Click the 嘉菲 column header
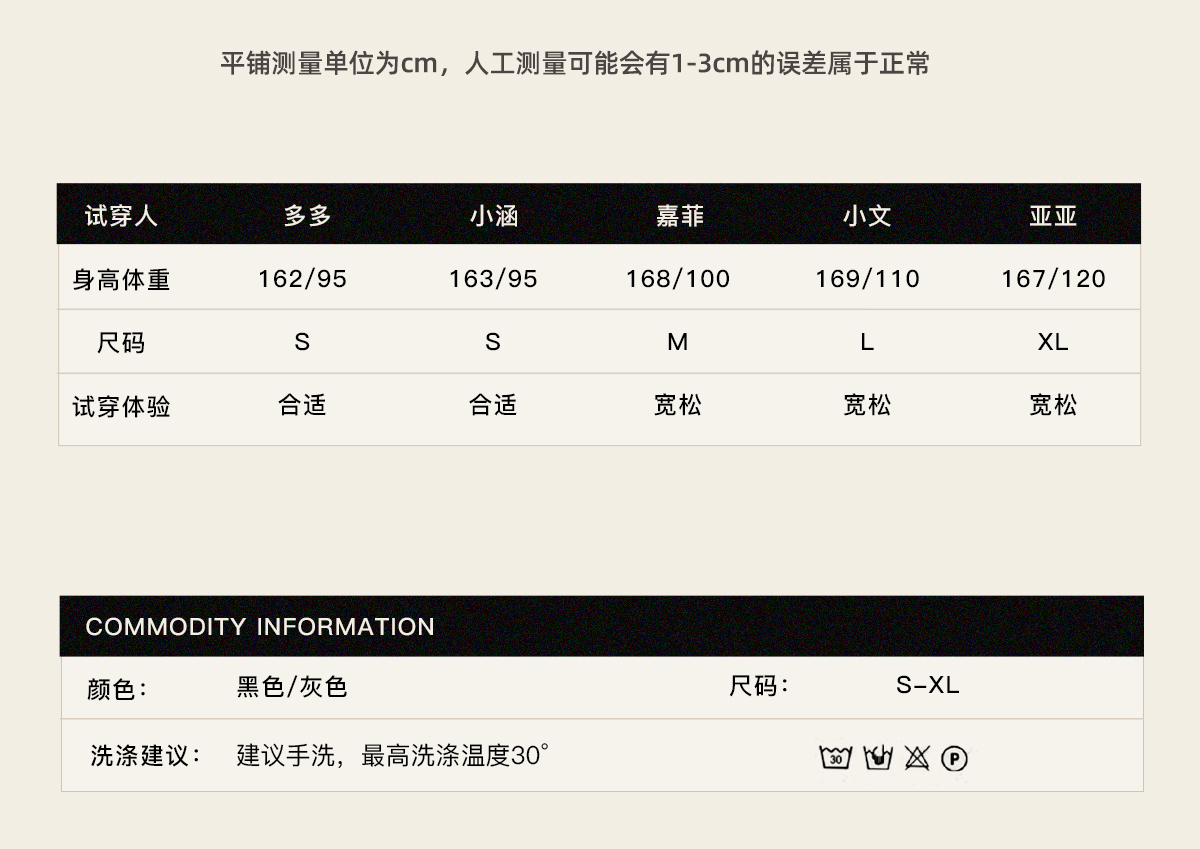The width and height of the screenshot is (1200, 849). click(680, 216)
